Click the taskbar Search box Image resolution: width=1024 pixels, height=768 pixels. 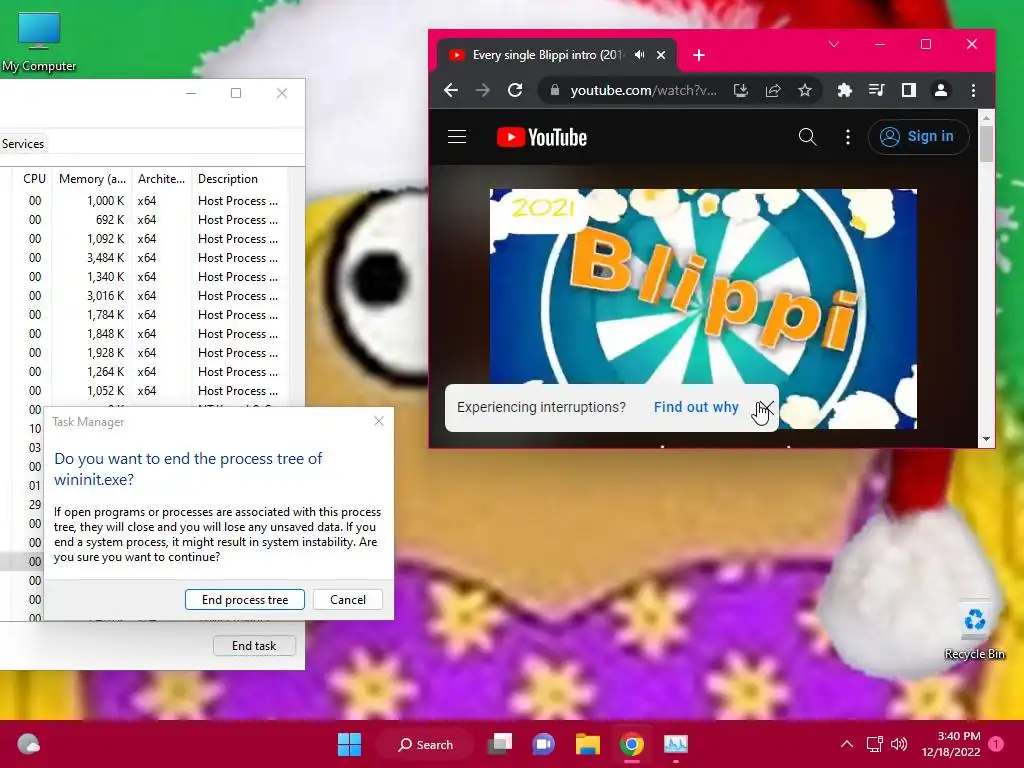(425, 744)
